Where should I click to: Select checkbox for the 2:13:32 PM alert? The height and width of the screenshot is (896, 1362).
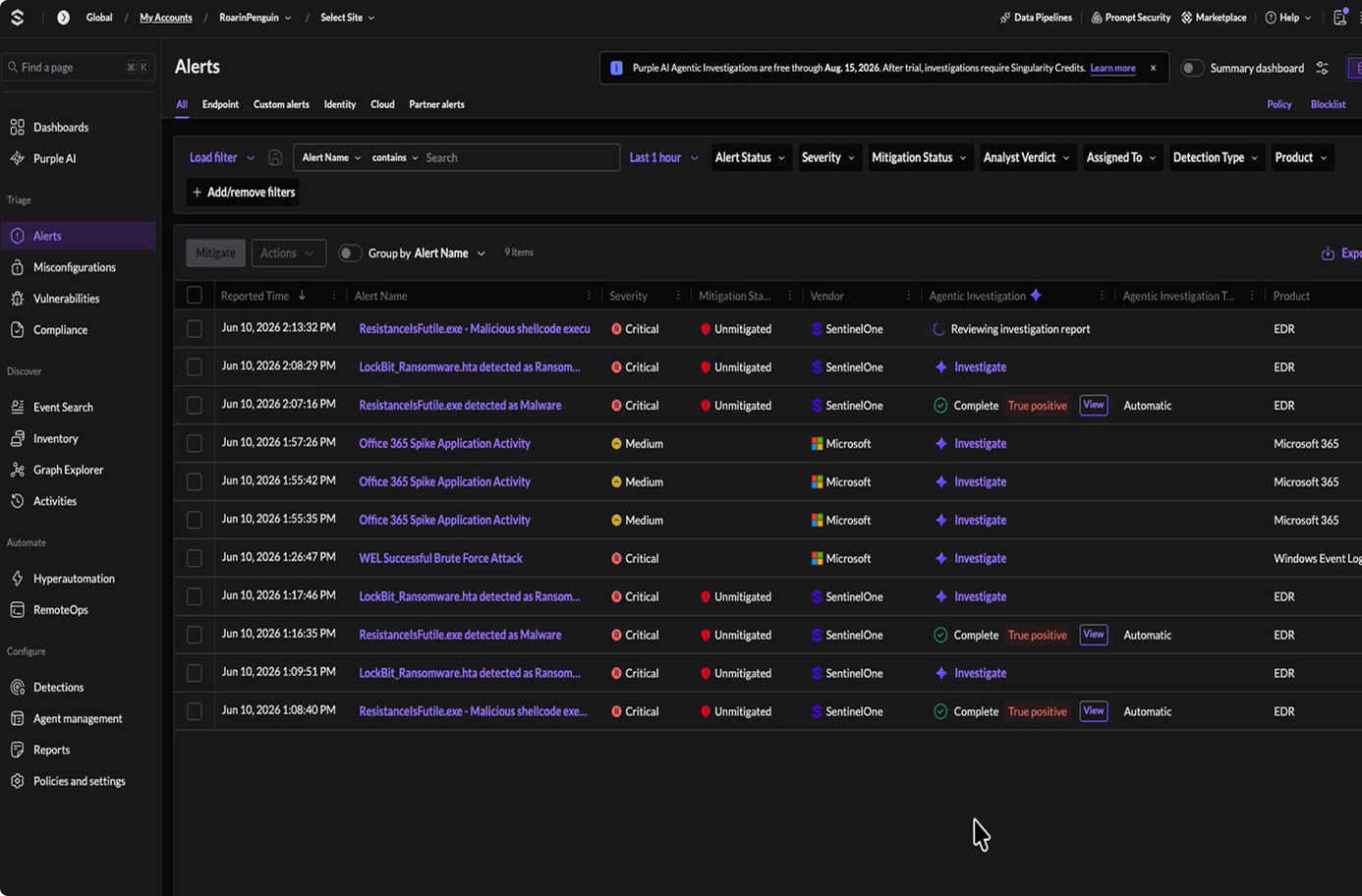[195, 328]
